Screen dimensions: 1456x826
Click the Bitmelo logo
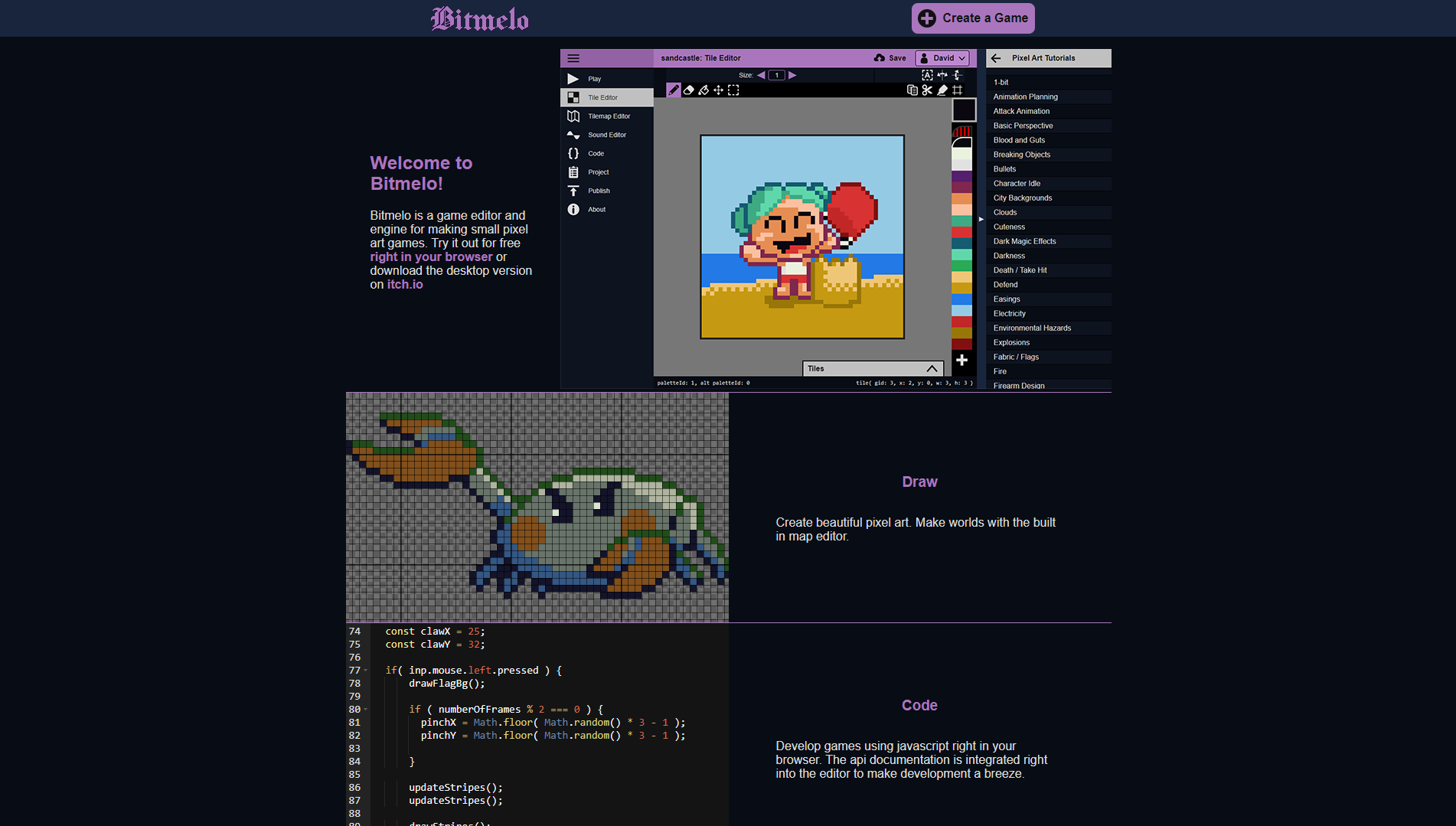[x=480, y=18]
